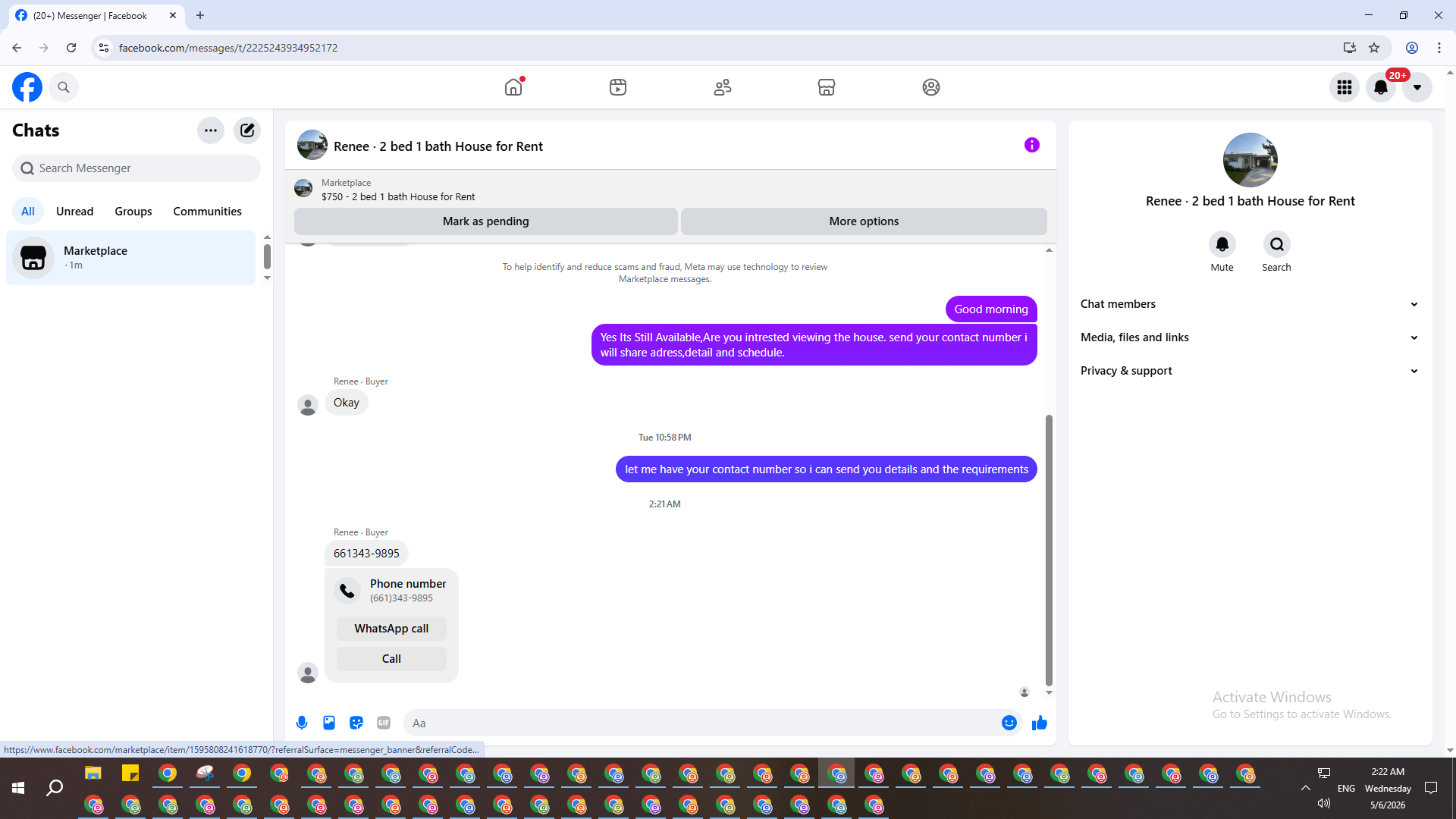Select the Communities chats filter
The image size is (1456, 819).
(x=207, y=212)
